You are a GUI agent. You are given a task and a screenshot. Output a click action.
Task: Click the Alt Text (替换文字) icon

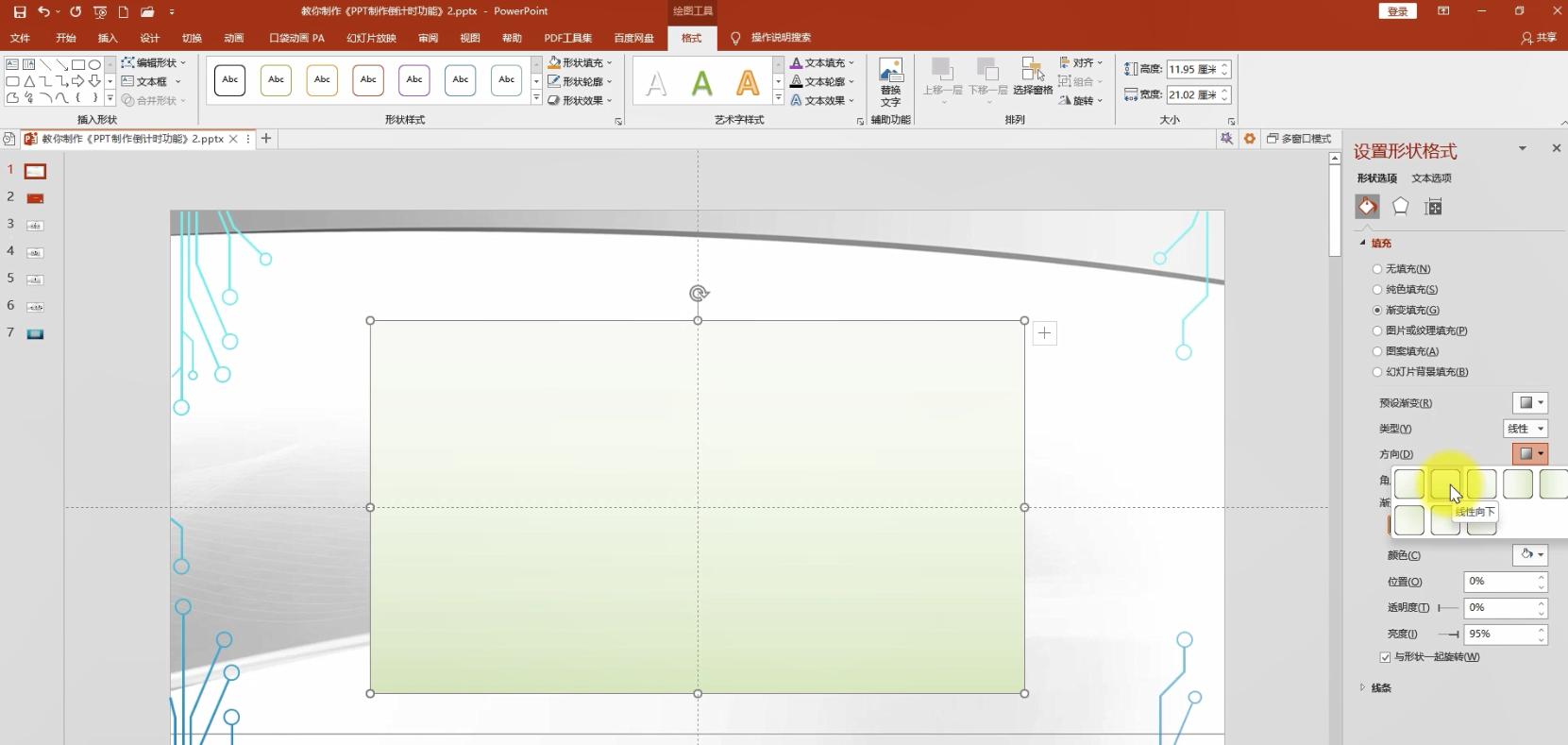pos(890,81)
